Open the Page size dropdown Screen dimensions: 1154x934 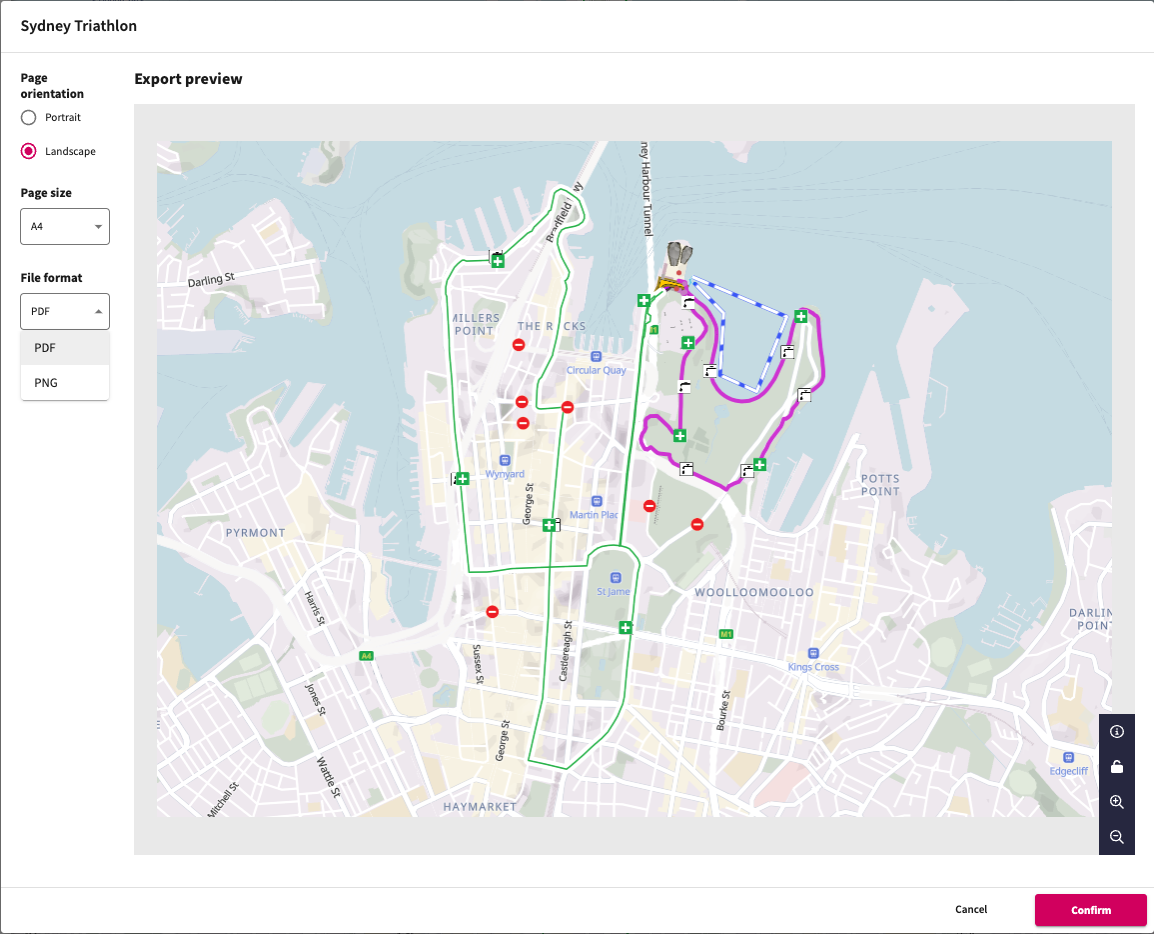pos(64,226)
